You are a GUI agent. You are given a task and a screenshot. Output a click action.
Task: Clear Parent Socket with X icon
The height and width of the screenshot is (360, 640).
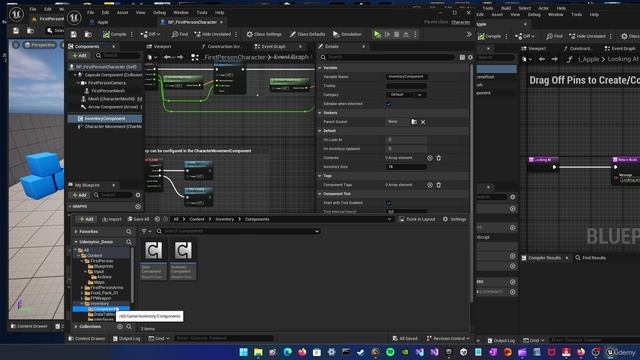click(423, 122)
